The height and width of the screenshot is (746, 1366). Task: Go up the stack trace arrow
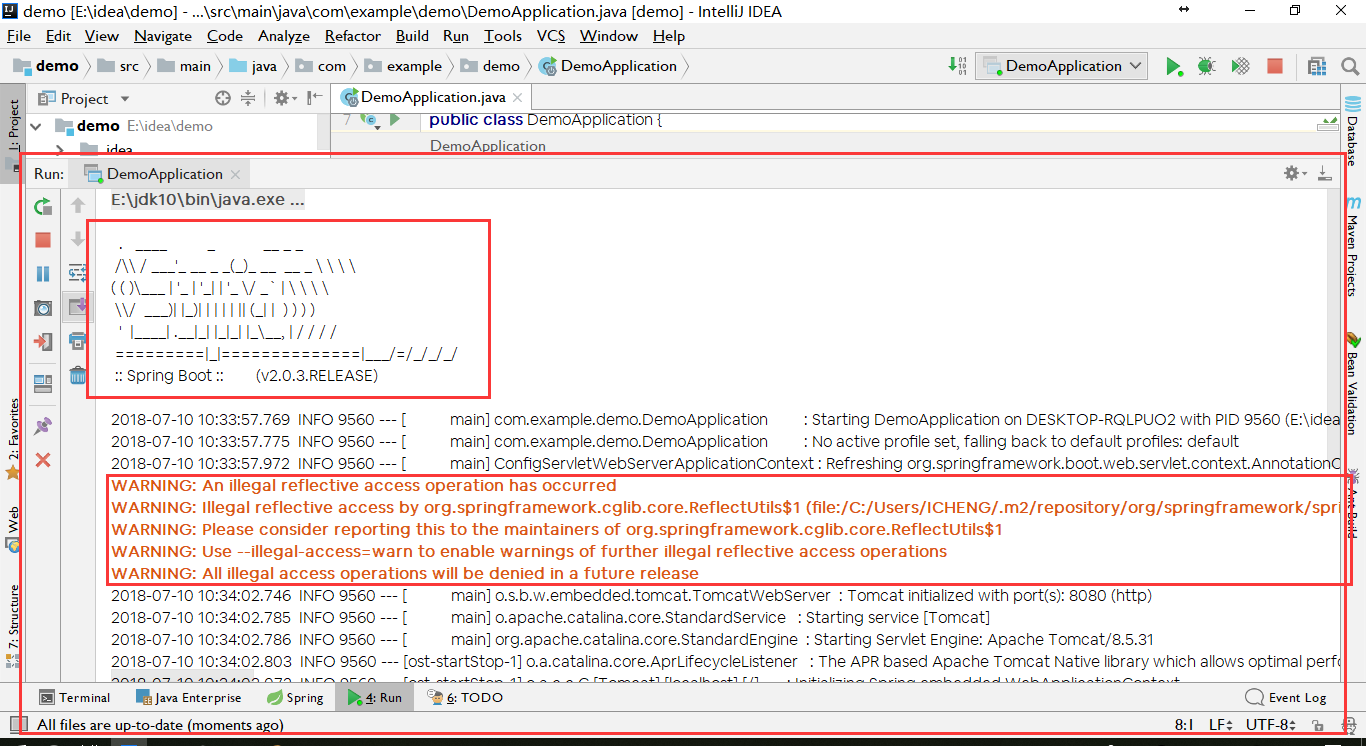tap(78, 206)
